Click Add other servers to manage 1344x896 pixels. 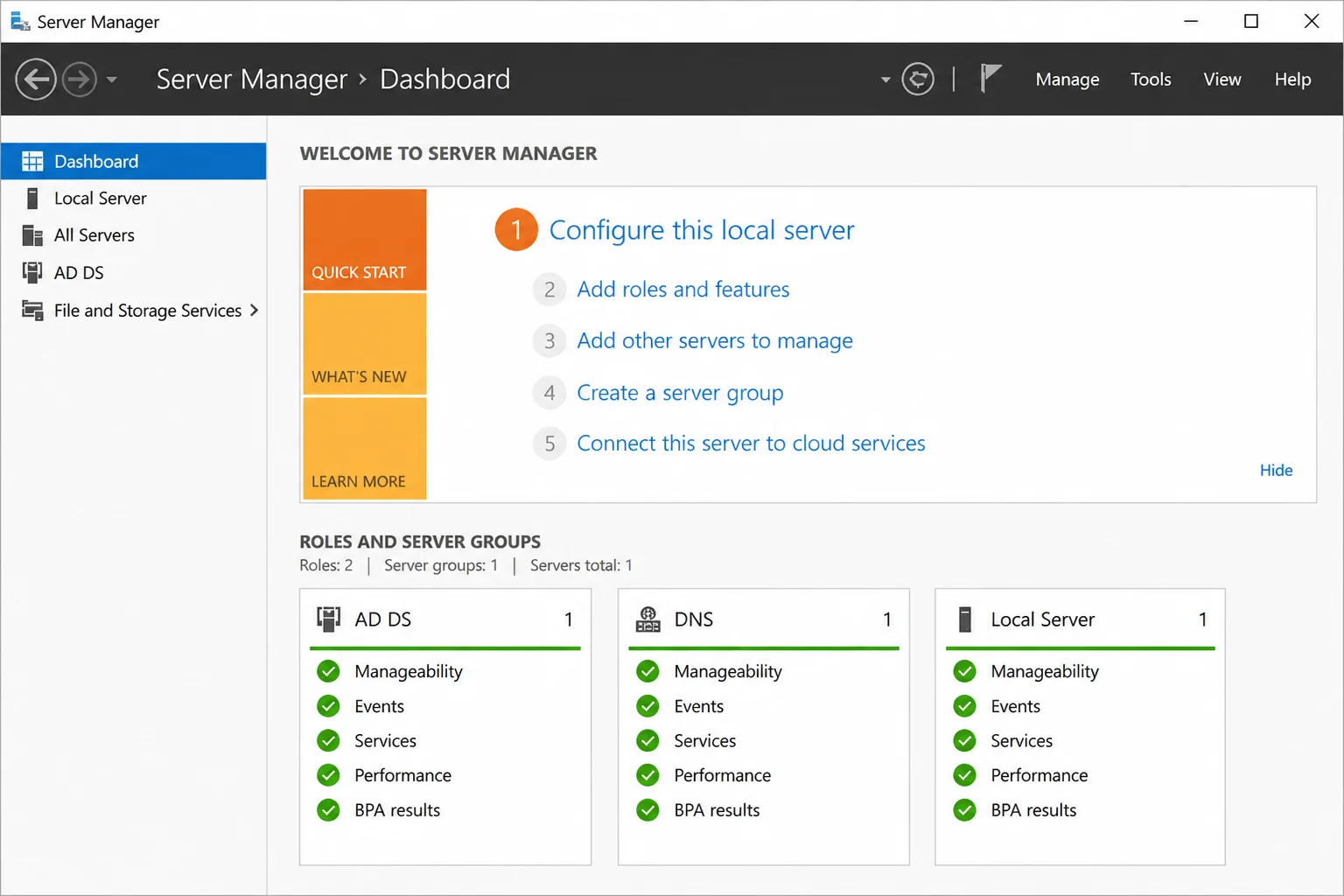(x=715, y=341)
